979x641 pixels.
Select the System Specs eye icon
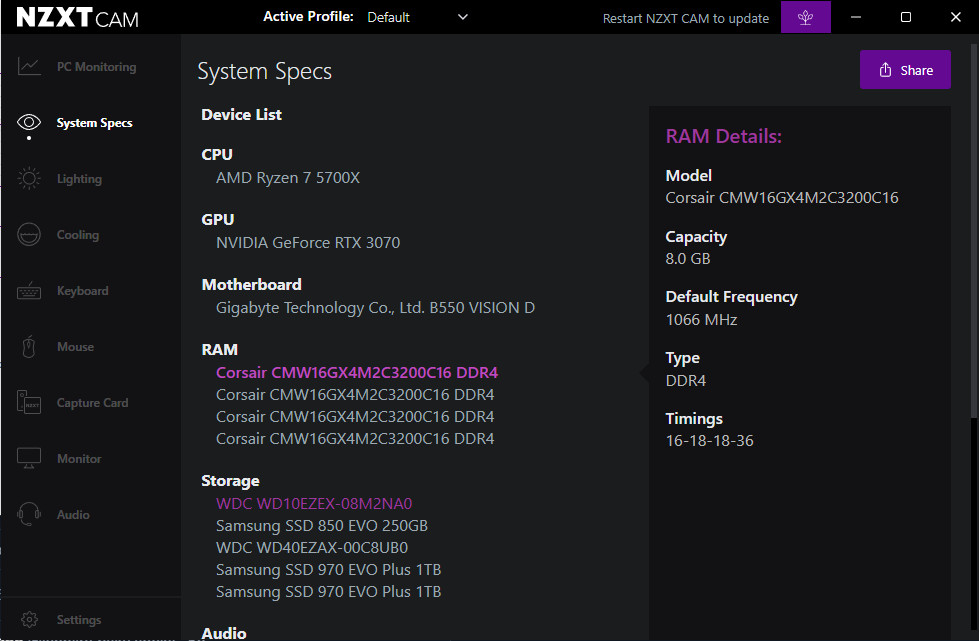pos(29,122)
